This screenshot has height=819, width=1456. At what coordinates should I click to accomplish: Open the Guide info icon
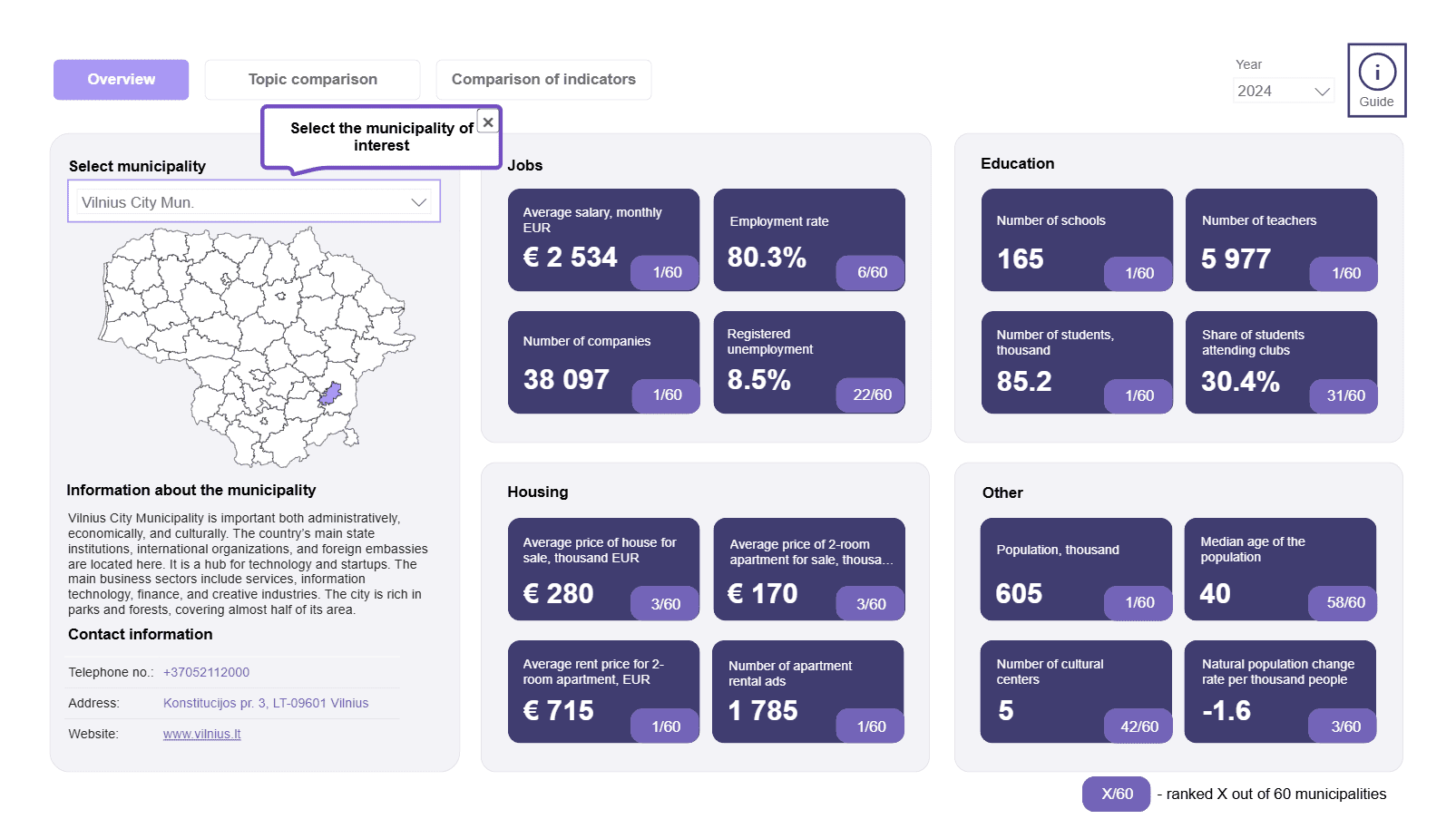tap(1376, 80)
